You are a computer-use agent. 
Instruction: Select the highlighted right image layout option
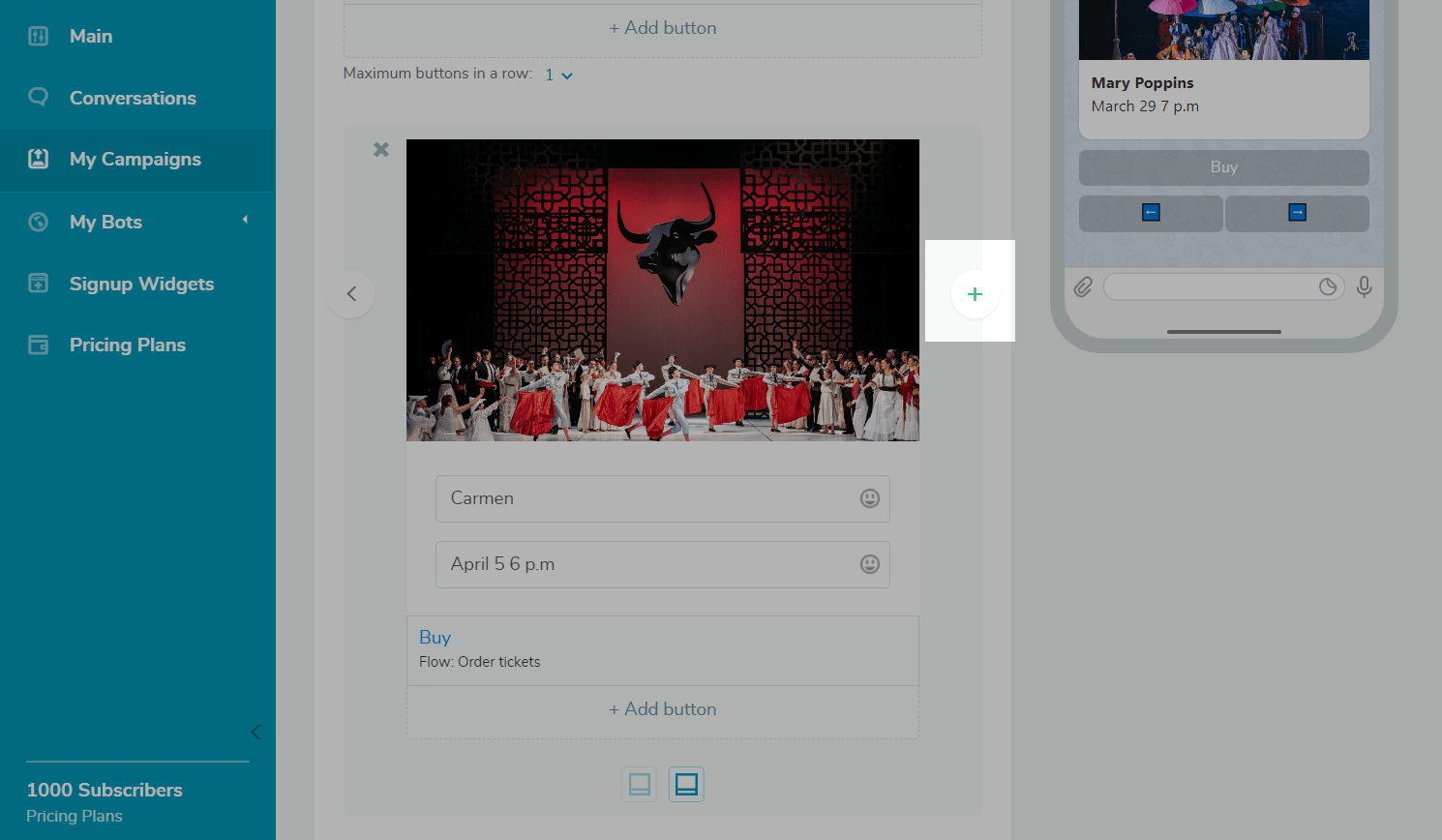click(686, 784)
